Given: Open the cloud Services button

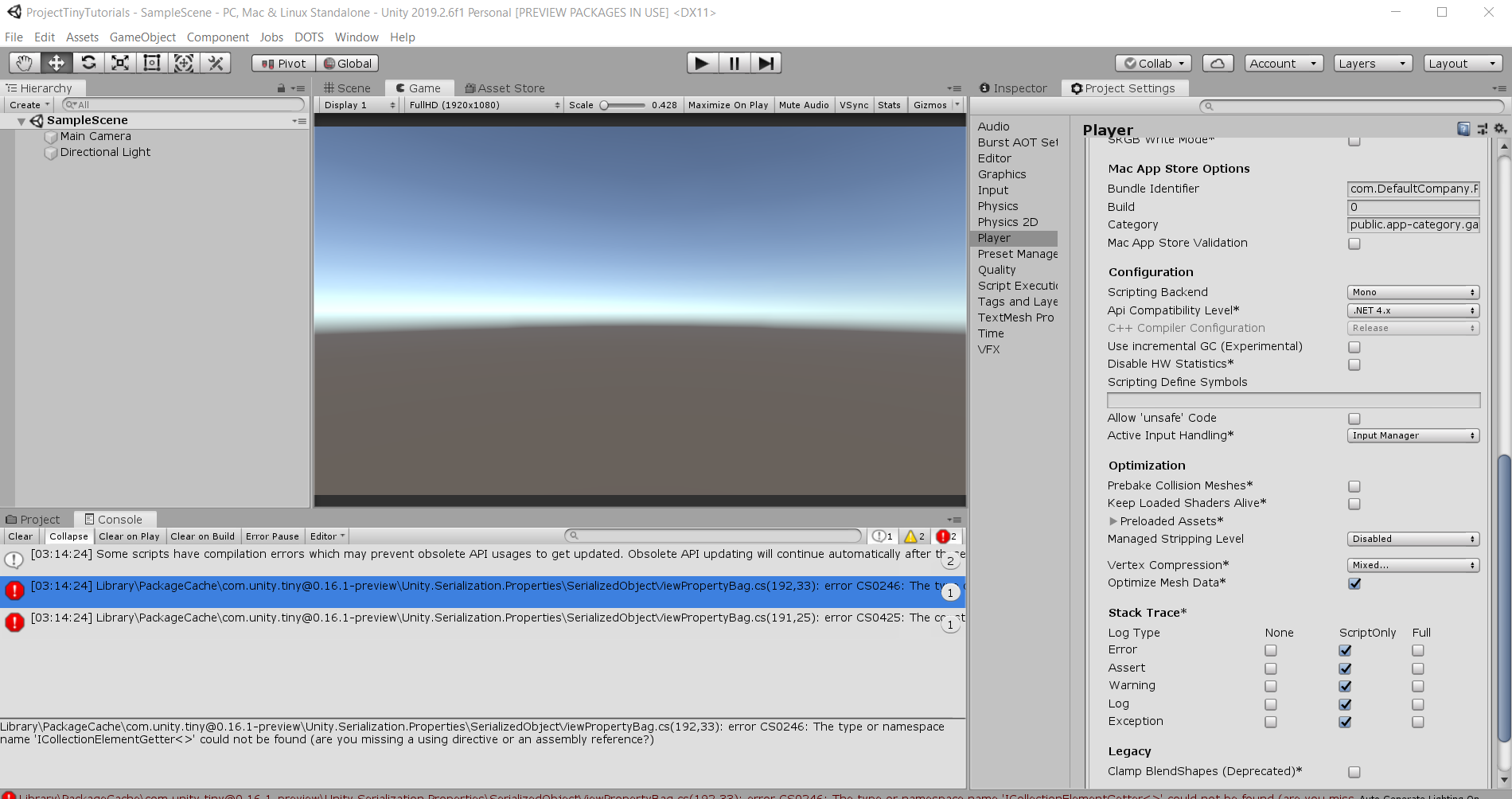Looking at the screenshot, I should click(1218, 64).
